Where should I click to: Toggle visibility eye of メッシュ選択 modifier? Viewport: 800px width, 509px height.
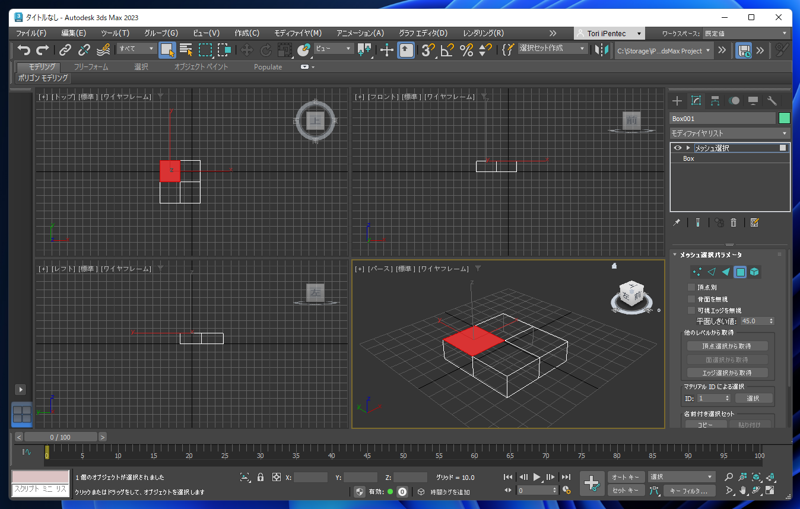pyautogui.click(x=677, y=148)
